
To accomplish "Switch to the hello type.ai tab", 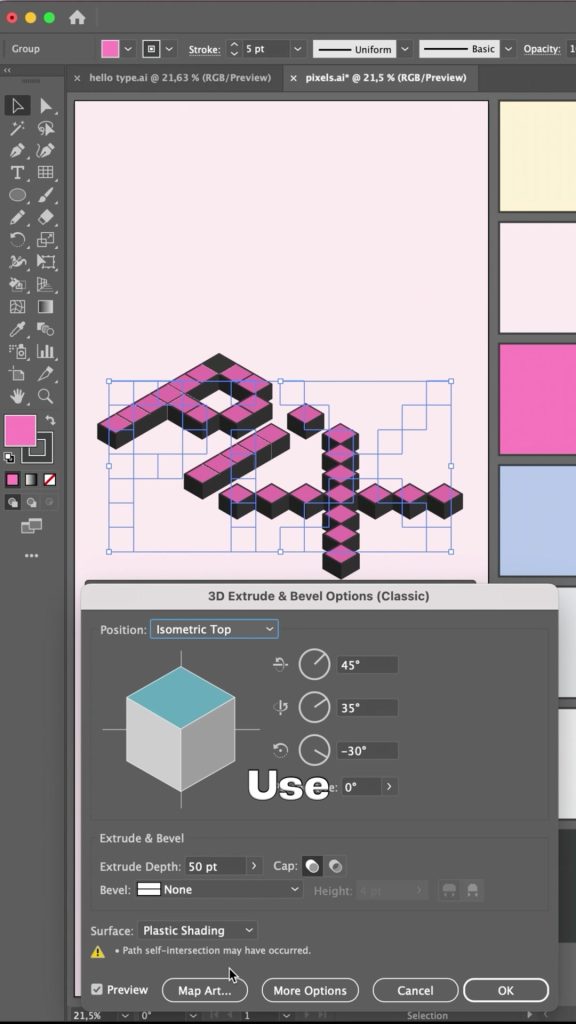I will pyautogui.click(x=180, y=78).
